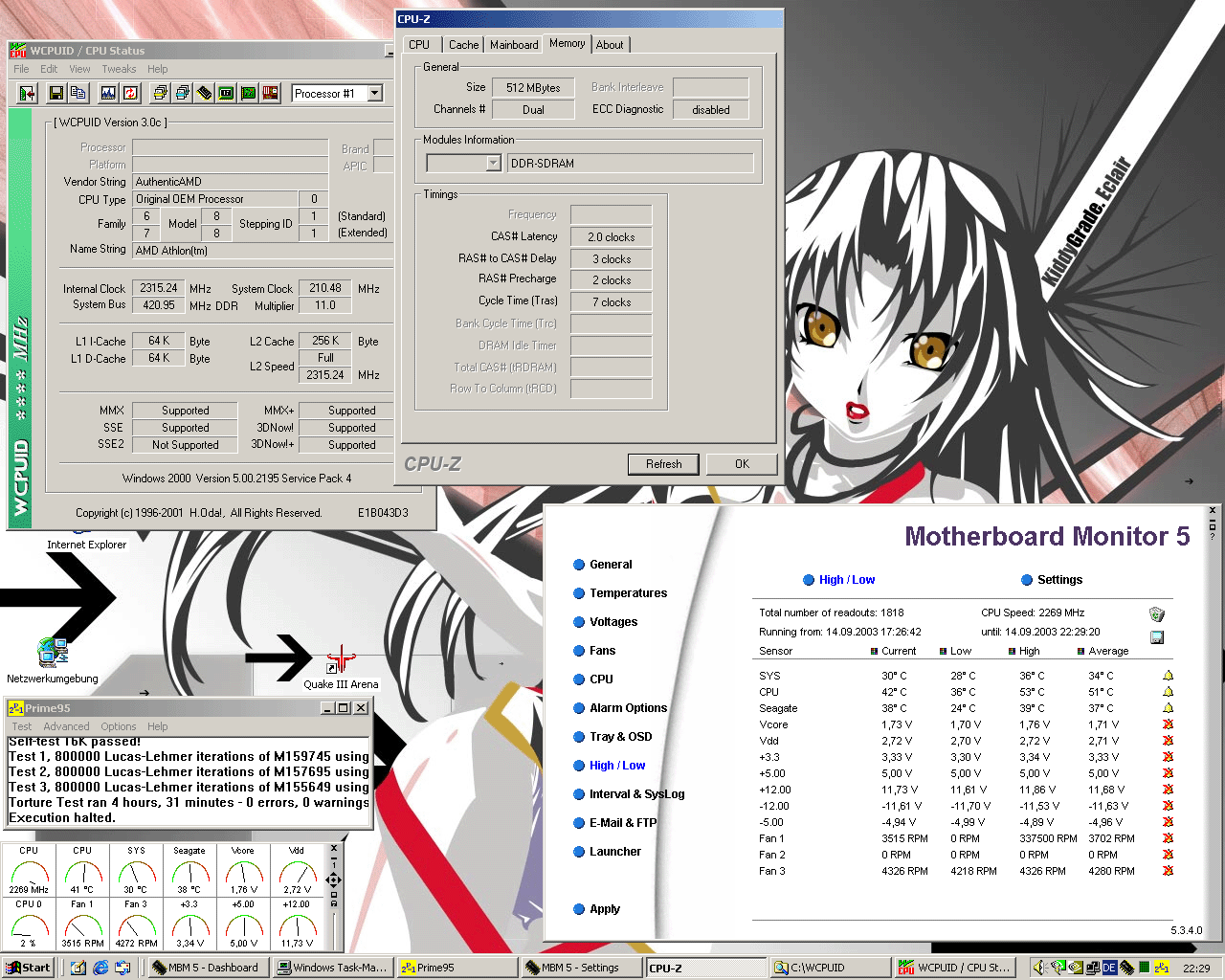Switch to the Cache tab in CPU-Z

pos(464,45)
